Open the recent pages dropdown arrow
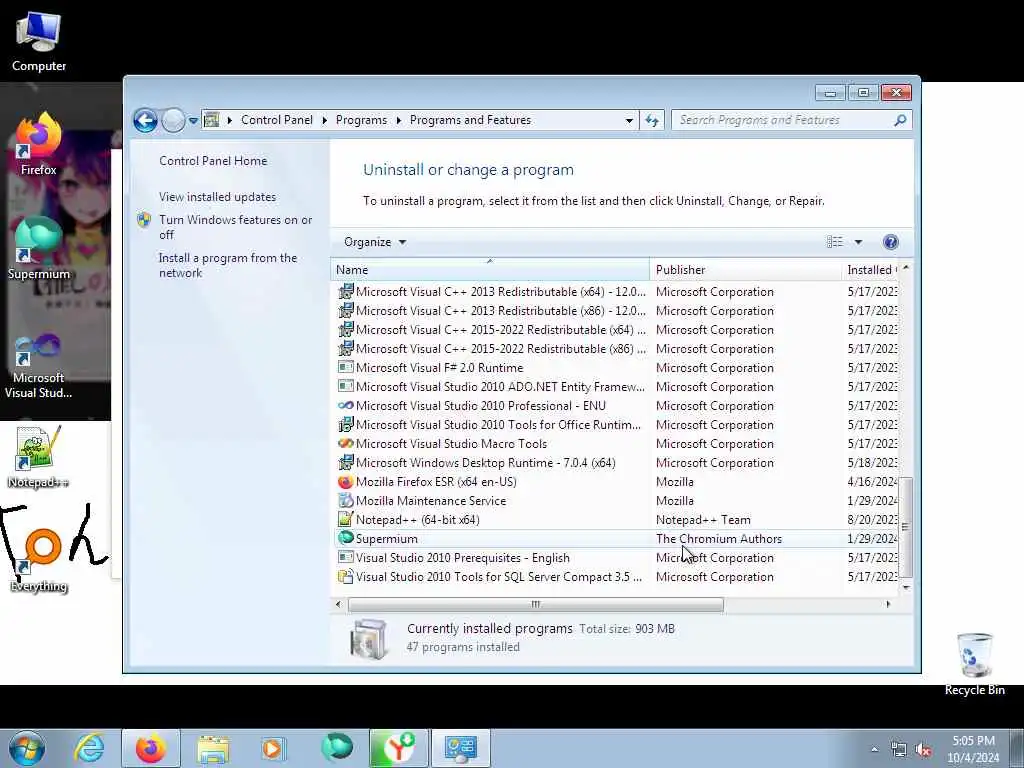 point(193,121)
